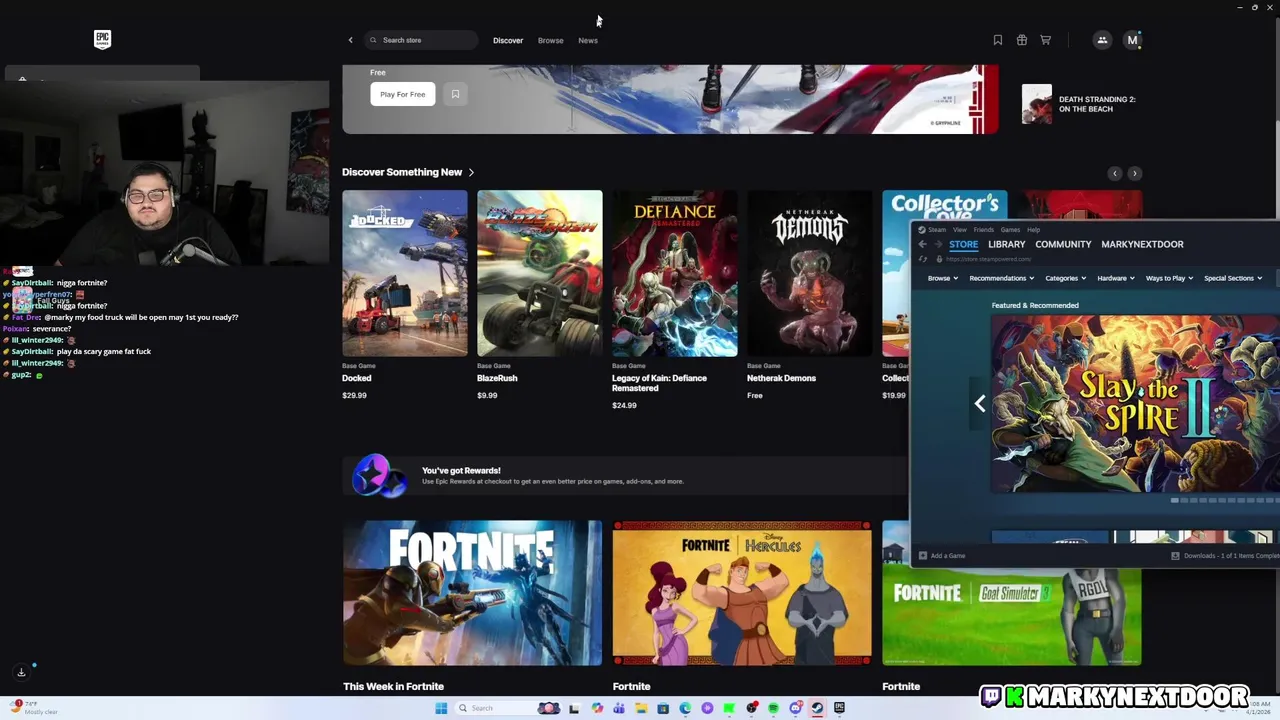
Task: Open Epic Games Launcher from the taskbar
Action: point(839,708)
